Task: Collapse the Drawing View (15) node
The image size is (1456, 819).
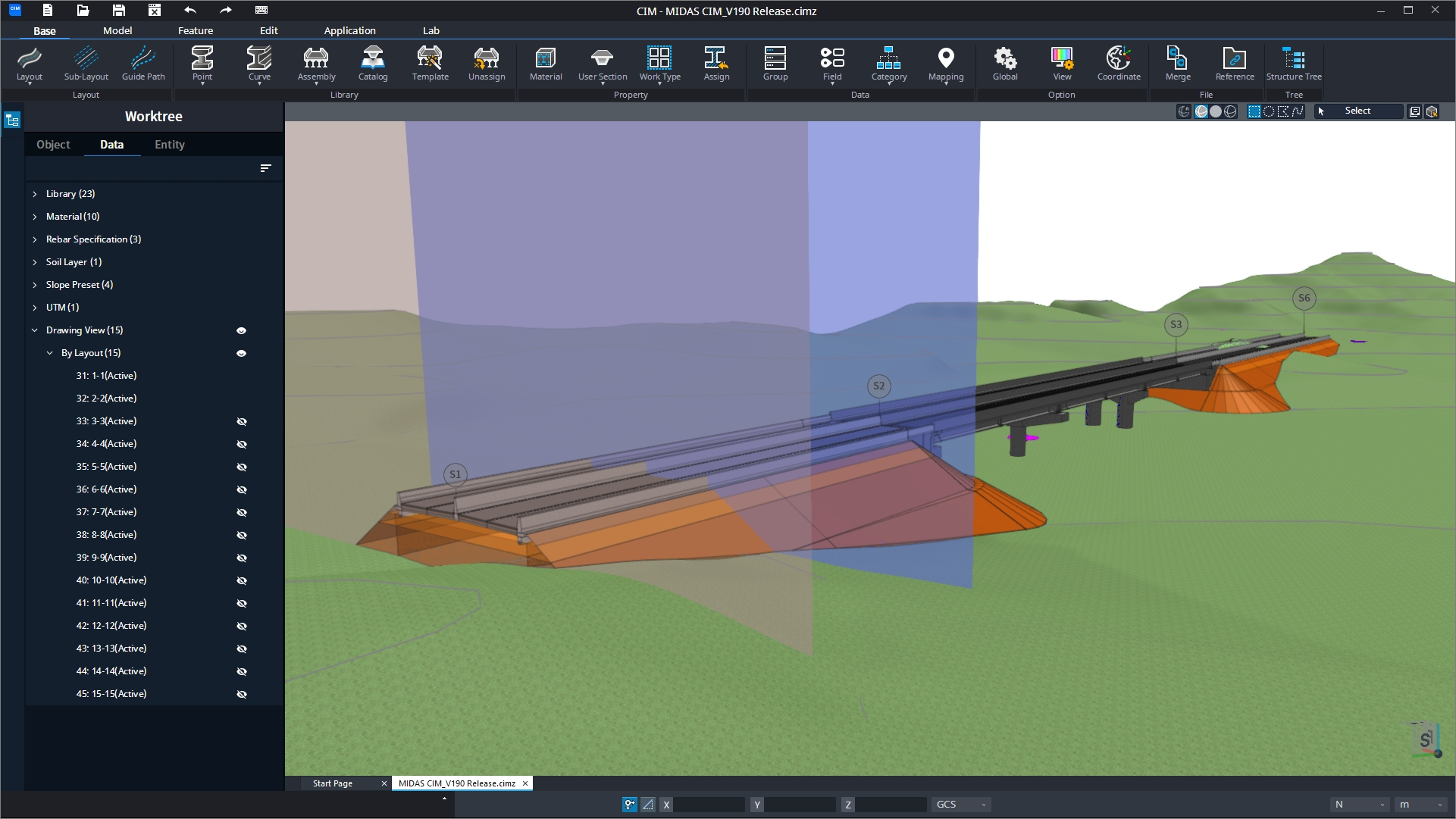Action: [x=35, y=330]
